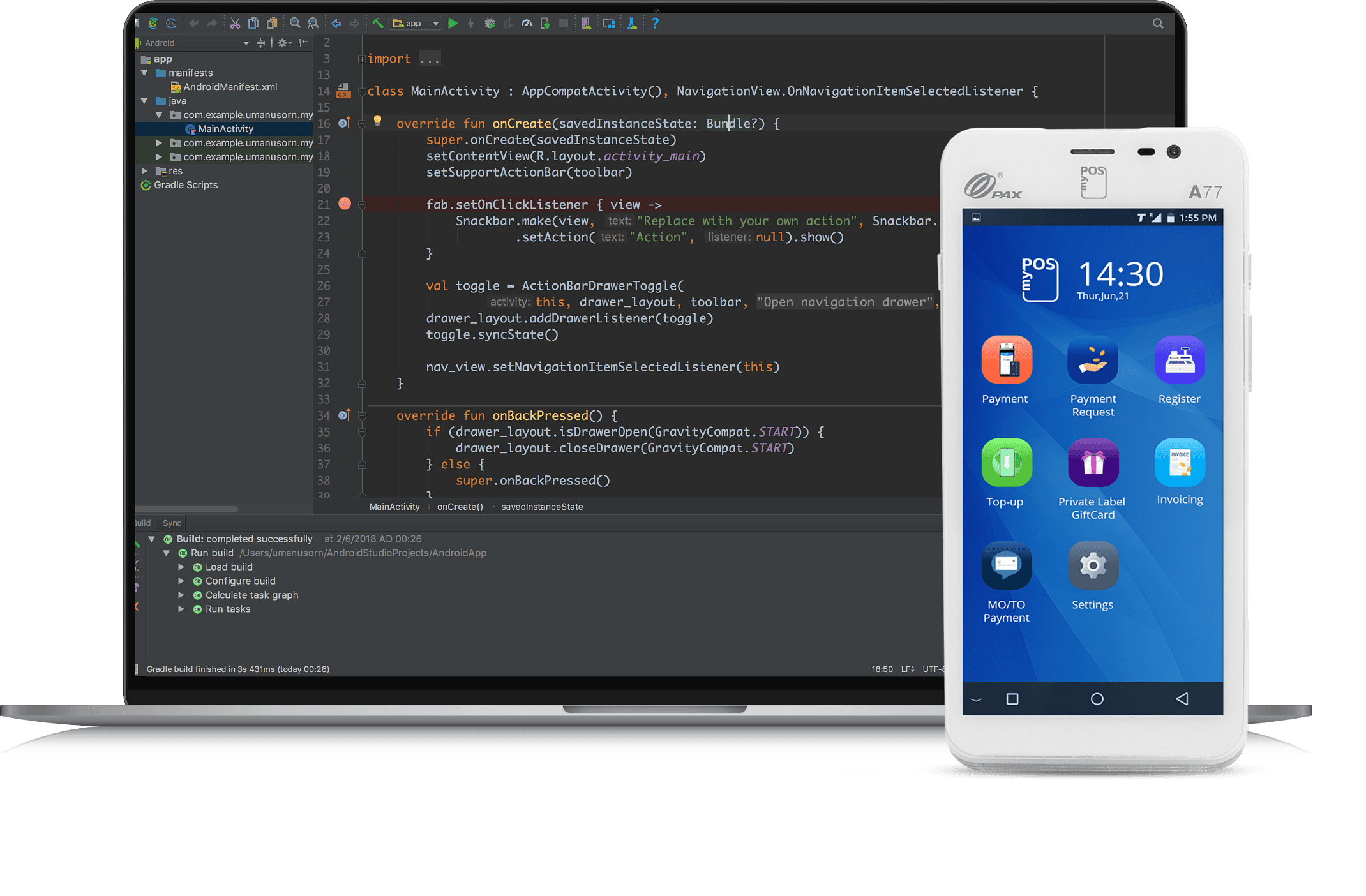The image size is (1366, 896).
Task: Toggle the breakpoint on line 21
Action: 345,204
